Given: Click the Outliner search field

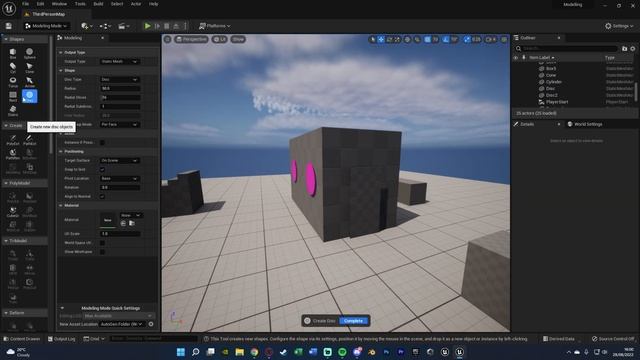Looking at the screenshot, I should click(567, 49).
